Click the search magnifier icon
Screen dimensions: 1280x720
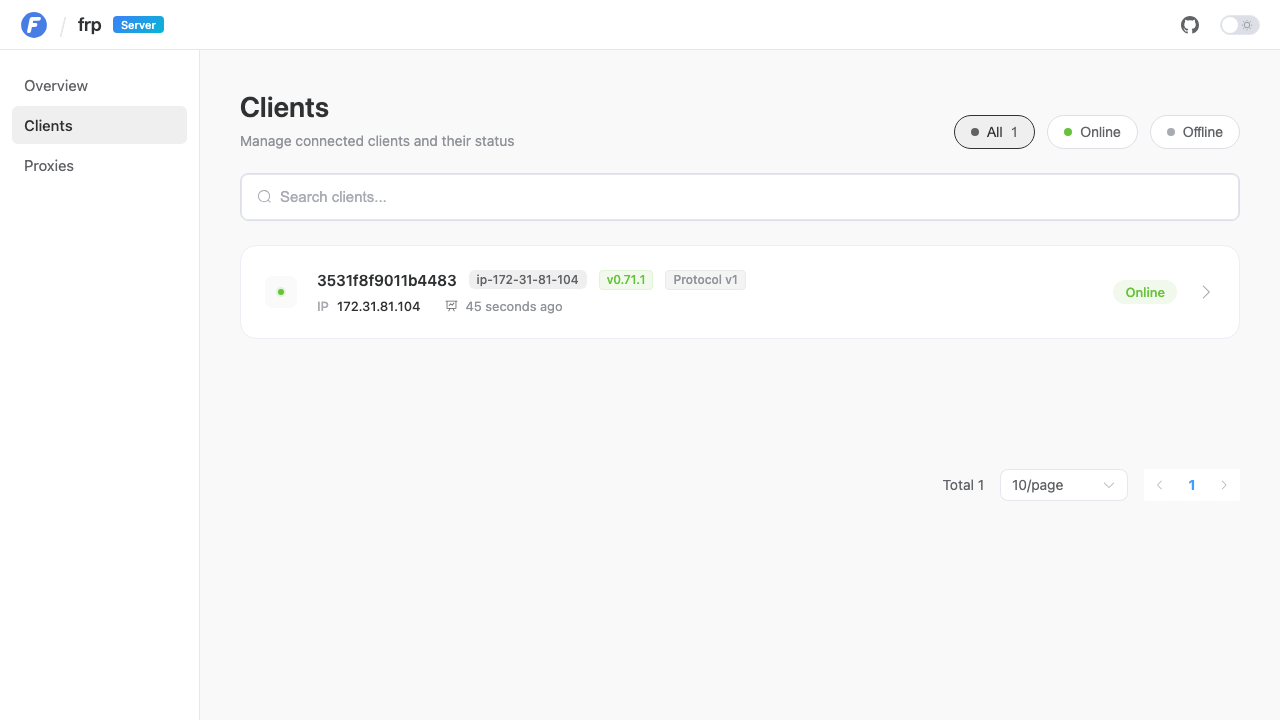pyautogui.click(x=265, y=197)
